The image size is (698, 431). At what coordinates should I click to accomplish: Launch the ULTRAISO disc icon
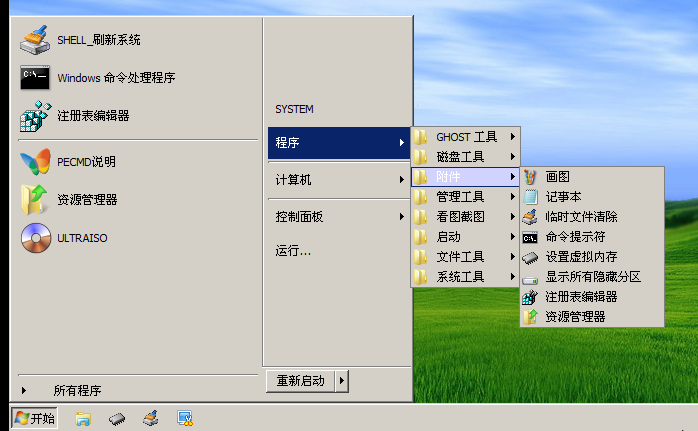tap(36, 238)
